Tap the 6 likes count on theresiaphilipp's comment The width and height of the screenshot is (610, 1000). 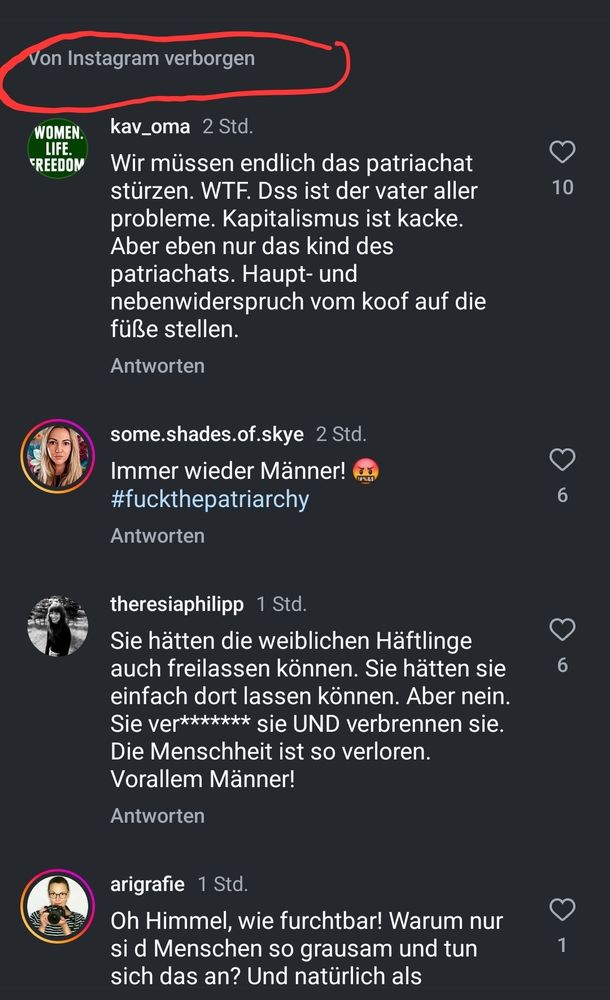[x=563, y=665]
